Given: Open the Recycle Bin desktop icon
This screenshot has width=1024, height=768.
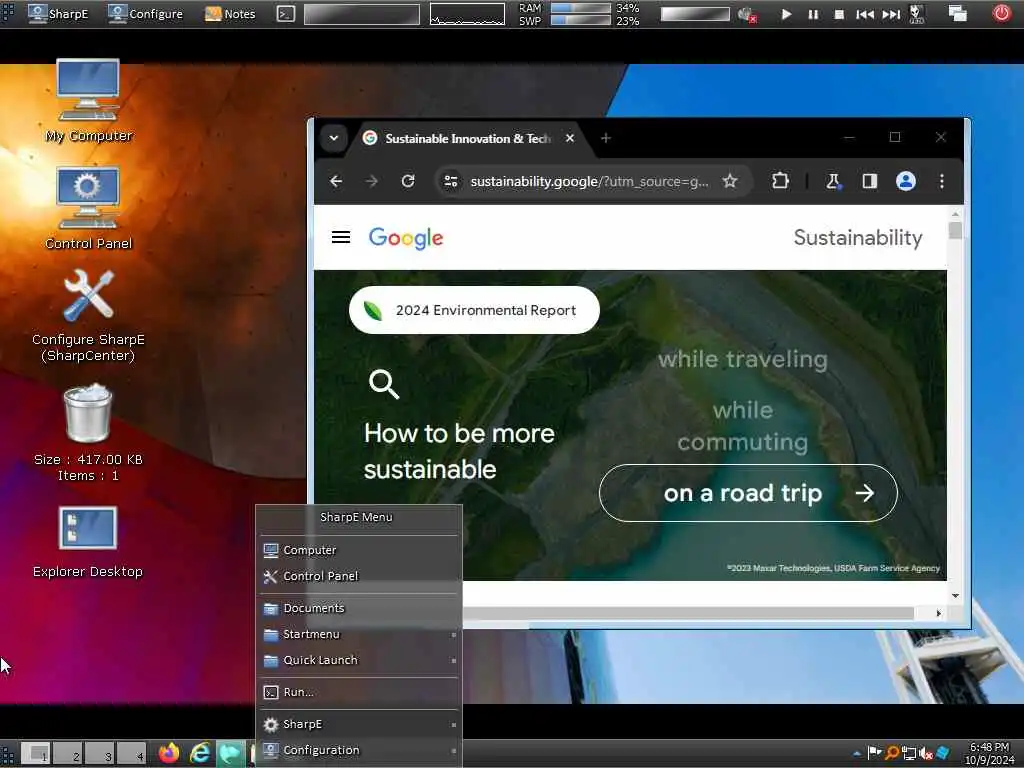Looking at the screenshot, I should point(88,432).
